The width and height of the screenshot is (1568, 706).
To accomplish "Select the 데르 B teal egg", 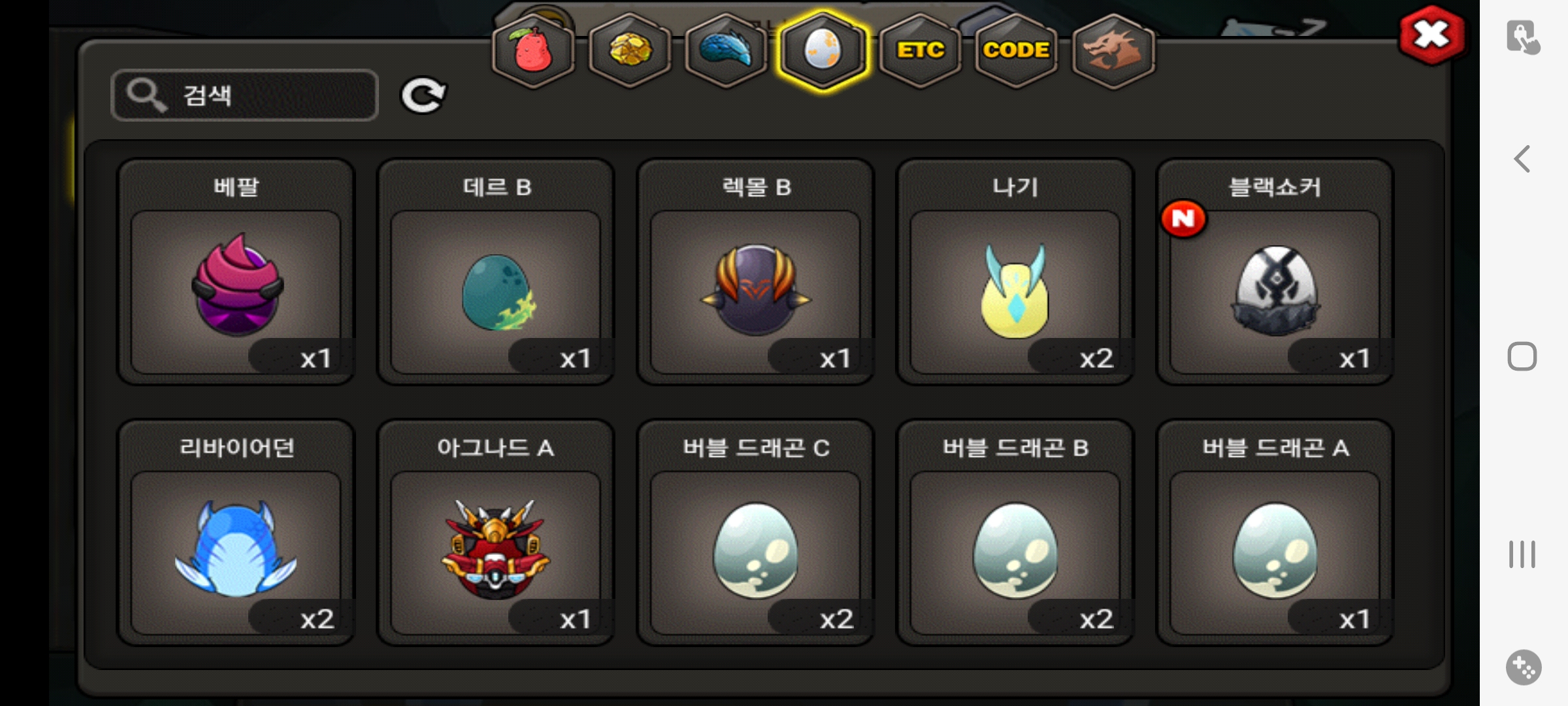I will pos(496,271).
